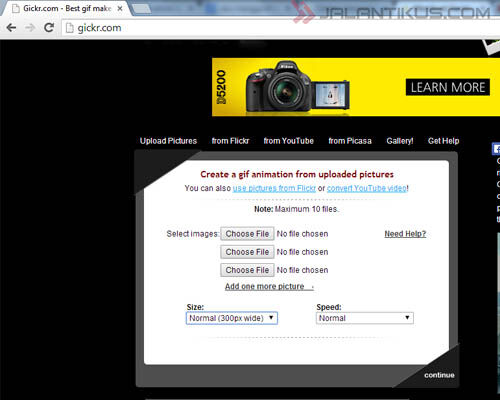Click the gickr.com address bar
Viewport: 500px width, 400px height.
280,28
